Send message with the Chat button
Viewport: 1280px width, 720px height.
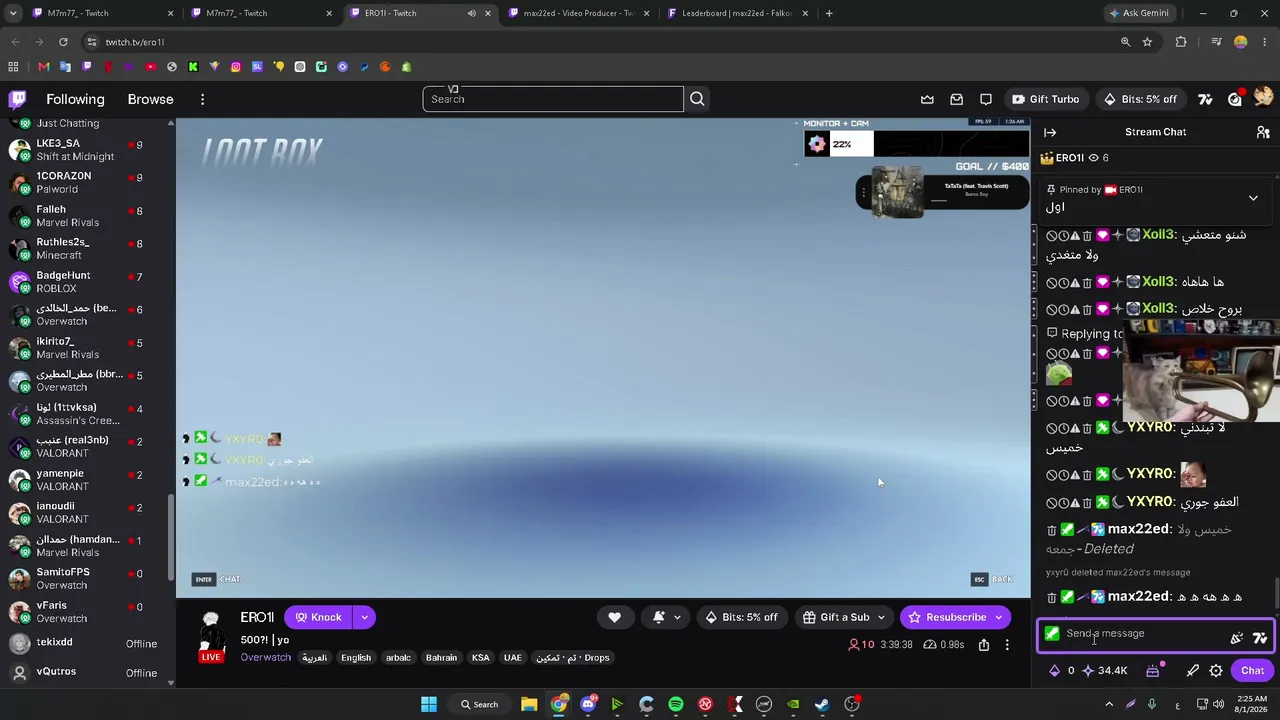click(x=1252, y=671)
